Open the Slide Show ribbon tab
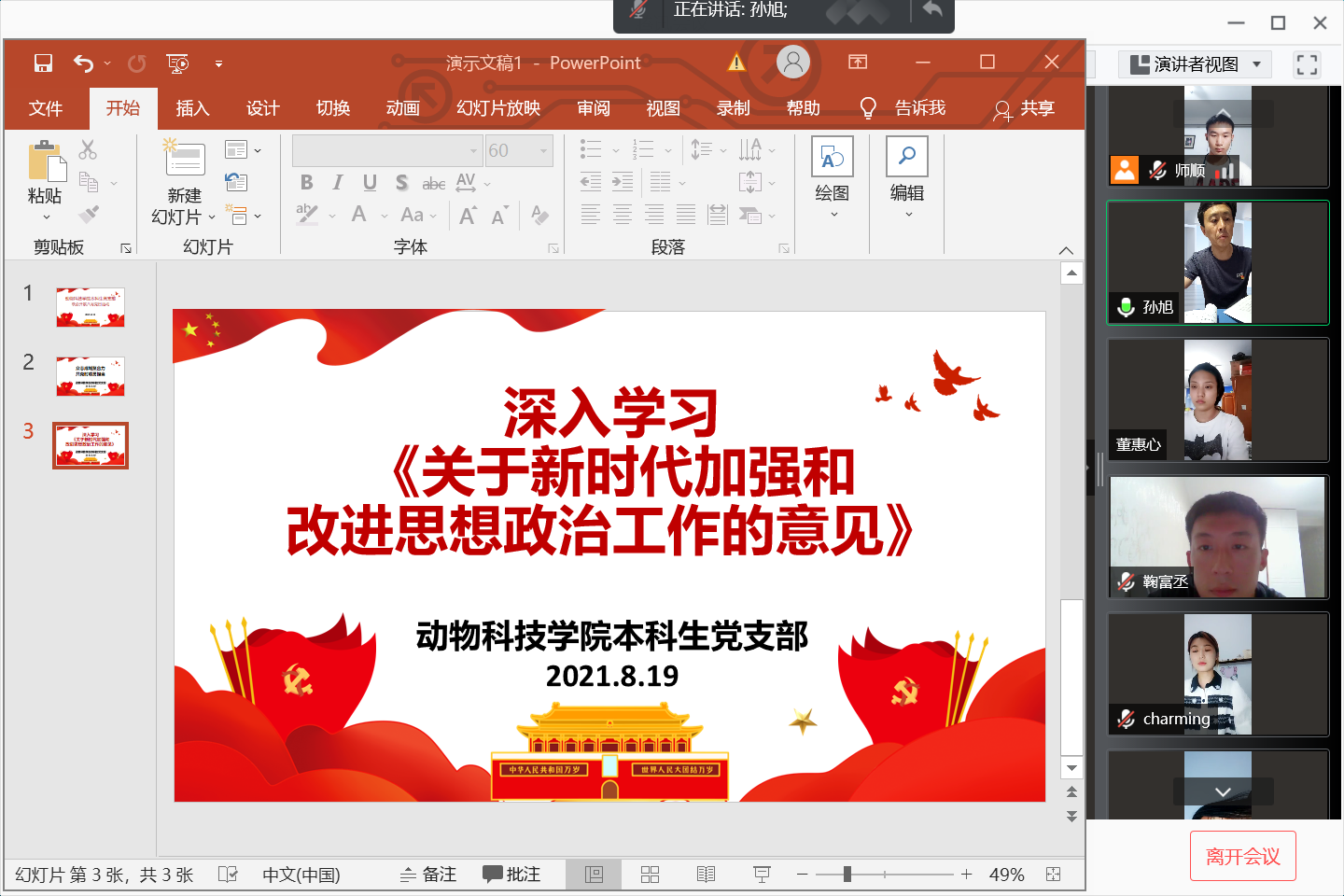 (497, 108)
